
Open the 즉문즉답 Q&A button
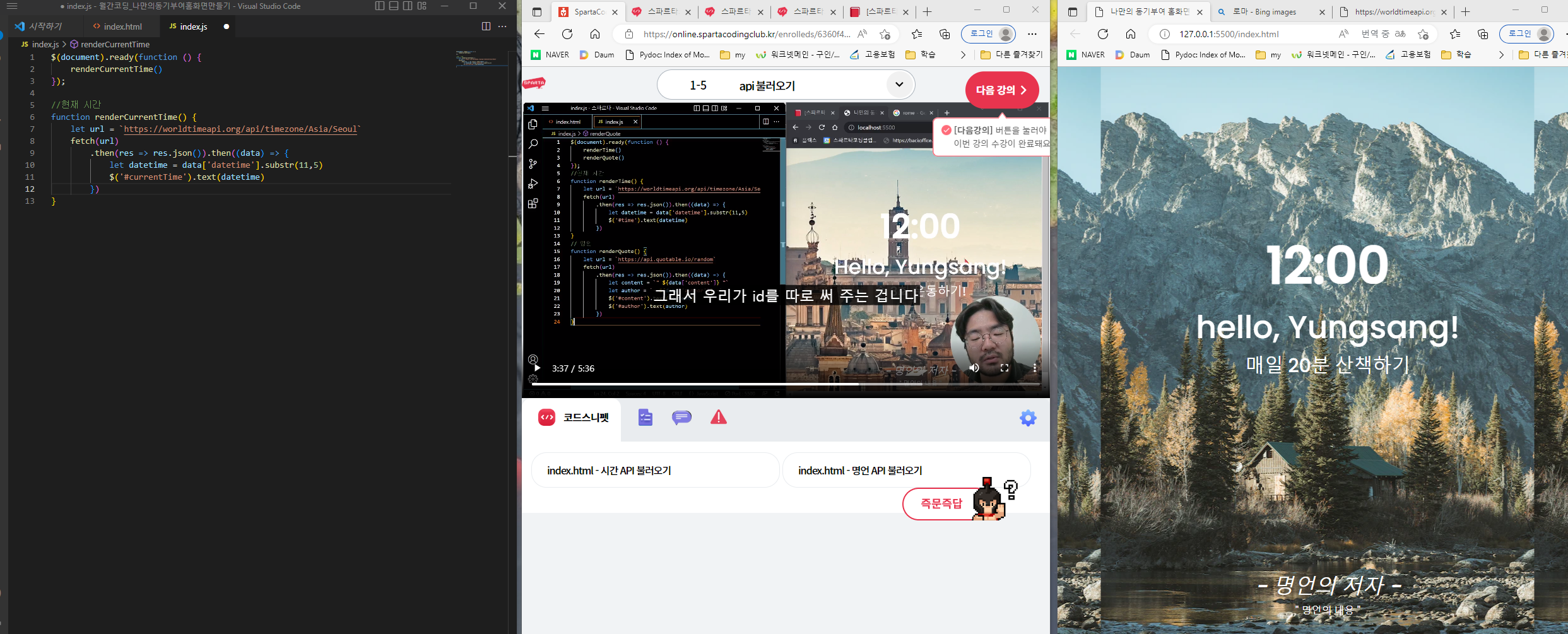pos(941,503)
